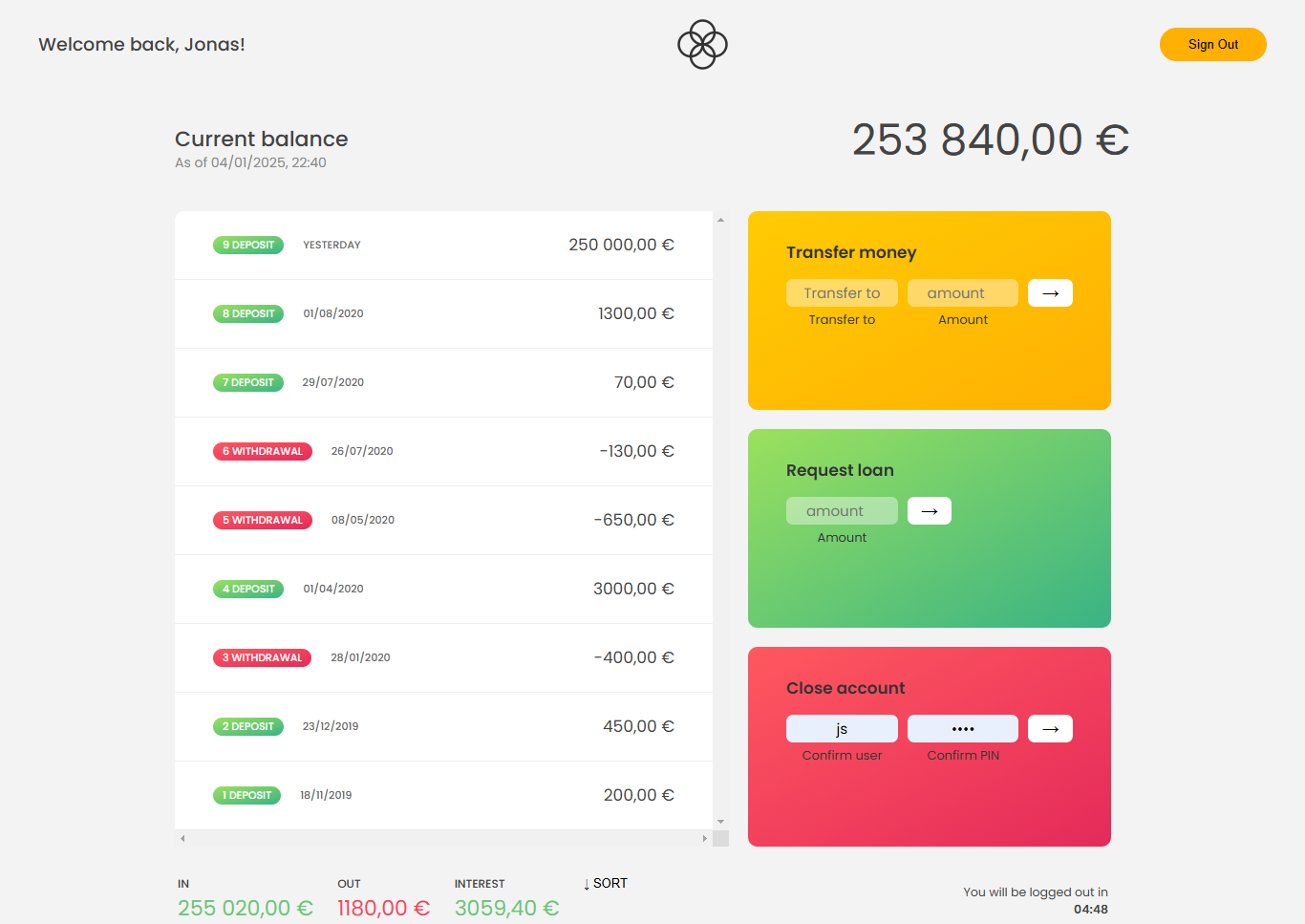
Task: Click the date 23/12/2019
Action: click(x=331, y=726)
